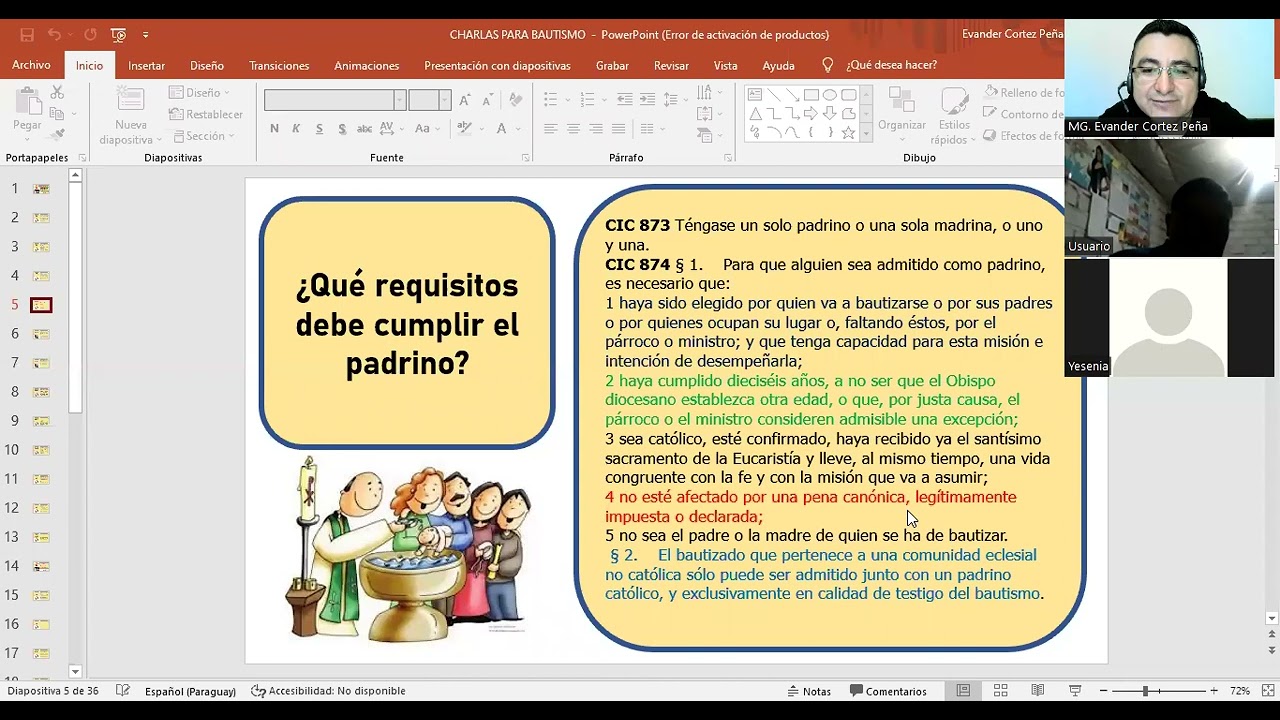Open the Animaciones tab
The image size is (1280, 720).
(x=366, y=65)
